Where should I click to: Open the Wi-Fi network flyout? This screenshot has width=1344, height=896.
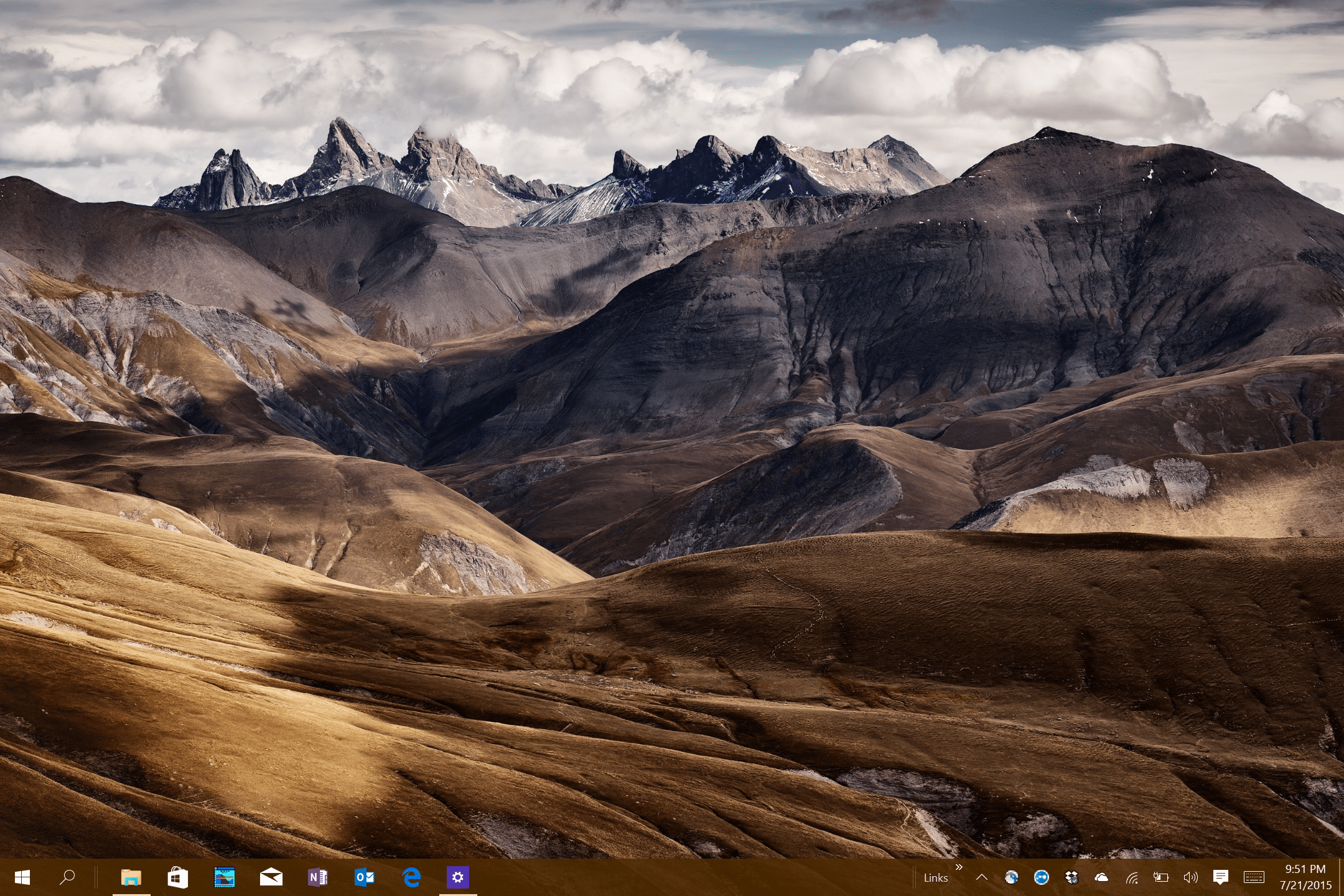[x=1132, y=877]
